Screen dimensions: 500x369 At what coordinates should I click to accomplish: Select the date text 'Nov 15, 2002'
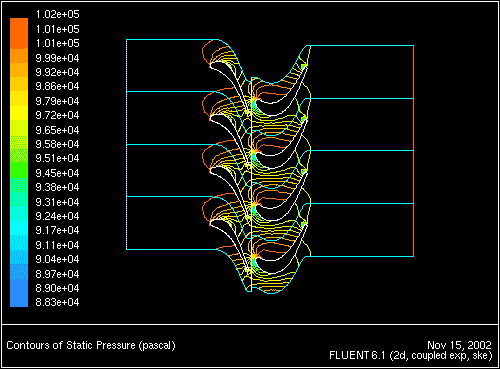(x=459, y=345)
